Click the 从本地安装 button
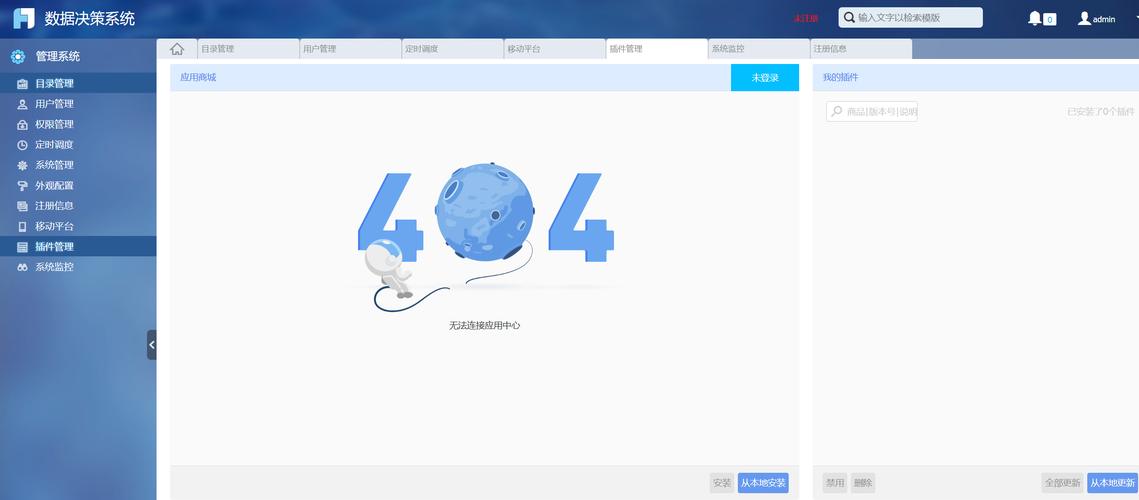Viewport: 1139px width, 500px height. coord(763,483)
